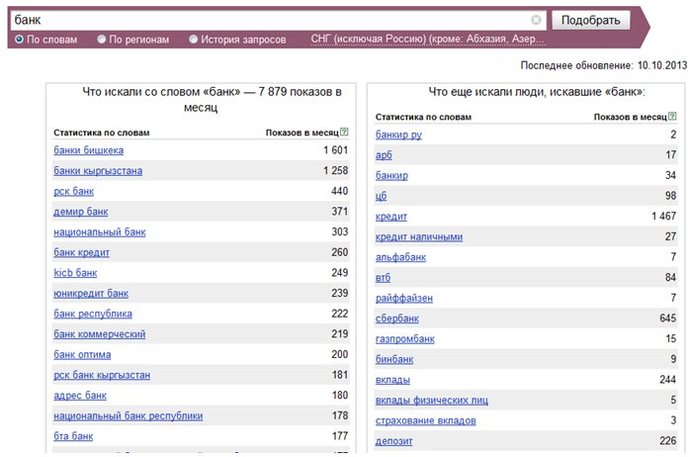Screen dimensions: 688x457
Task: Open the кредит наличными link
Action: pyautogui.click(x=419, y=237)
